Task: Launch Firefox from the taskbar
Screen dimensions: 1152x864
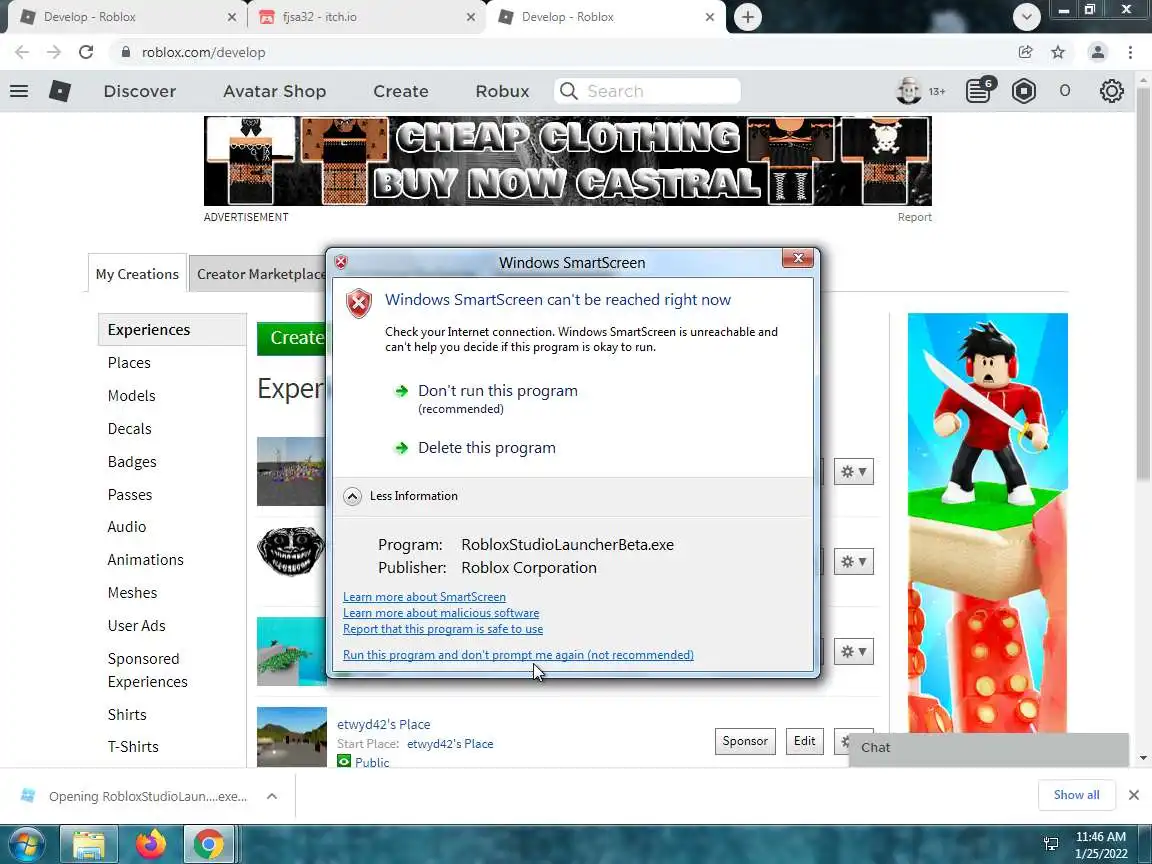Action: [151, 845]
